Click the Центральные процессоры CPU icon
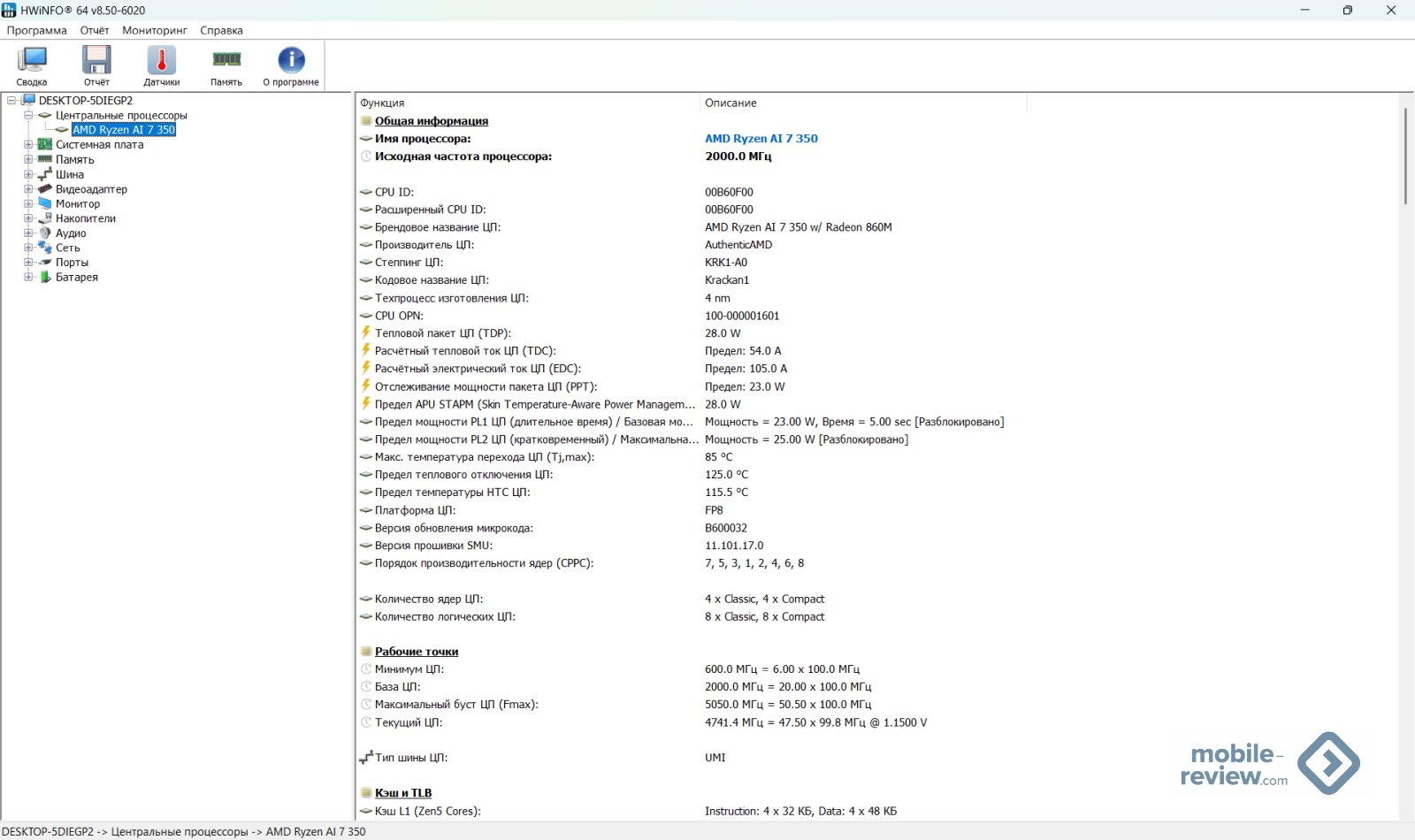The width and height of the screenshot is (1415, 840). [45, 115]
